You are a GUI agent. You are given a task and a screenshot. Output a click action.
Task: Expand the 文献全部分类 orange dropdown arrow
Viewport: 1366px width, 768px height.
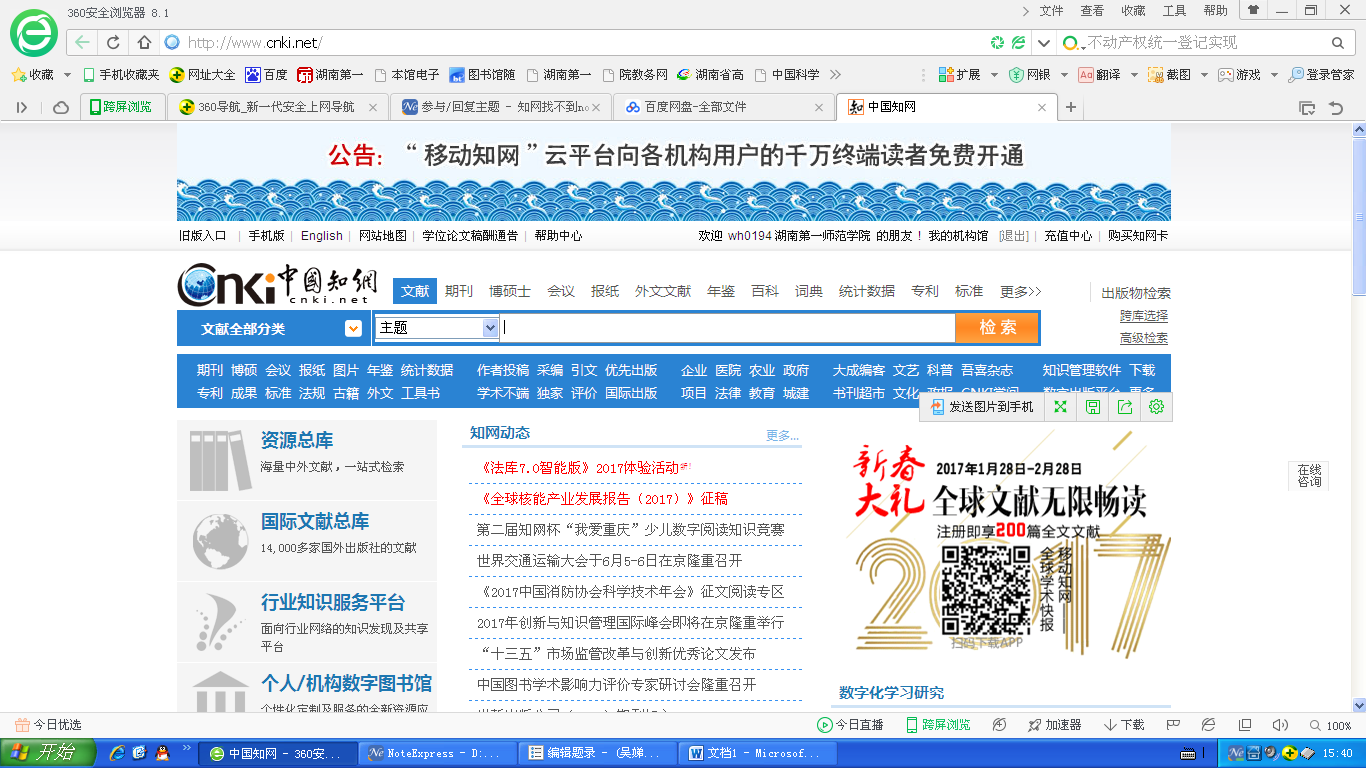(353, 328)
